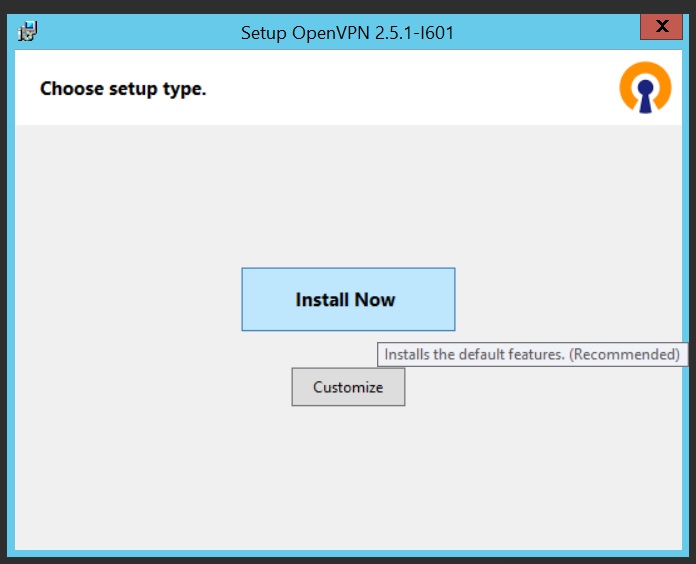This screenshot has width=696, height=564.
Task: Click the OpenVPN keyhole logo
Action: [645, 87]
